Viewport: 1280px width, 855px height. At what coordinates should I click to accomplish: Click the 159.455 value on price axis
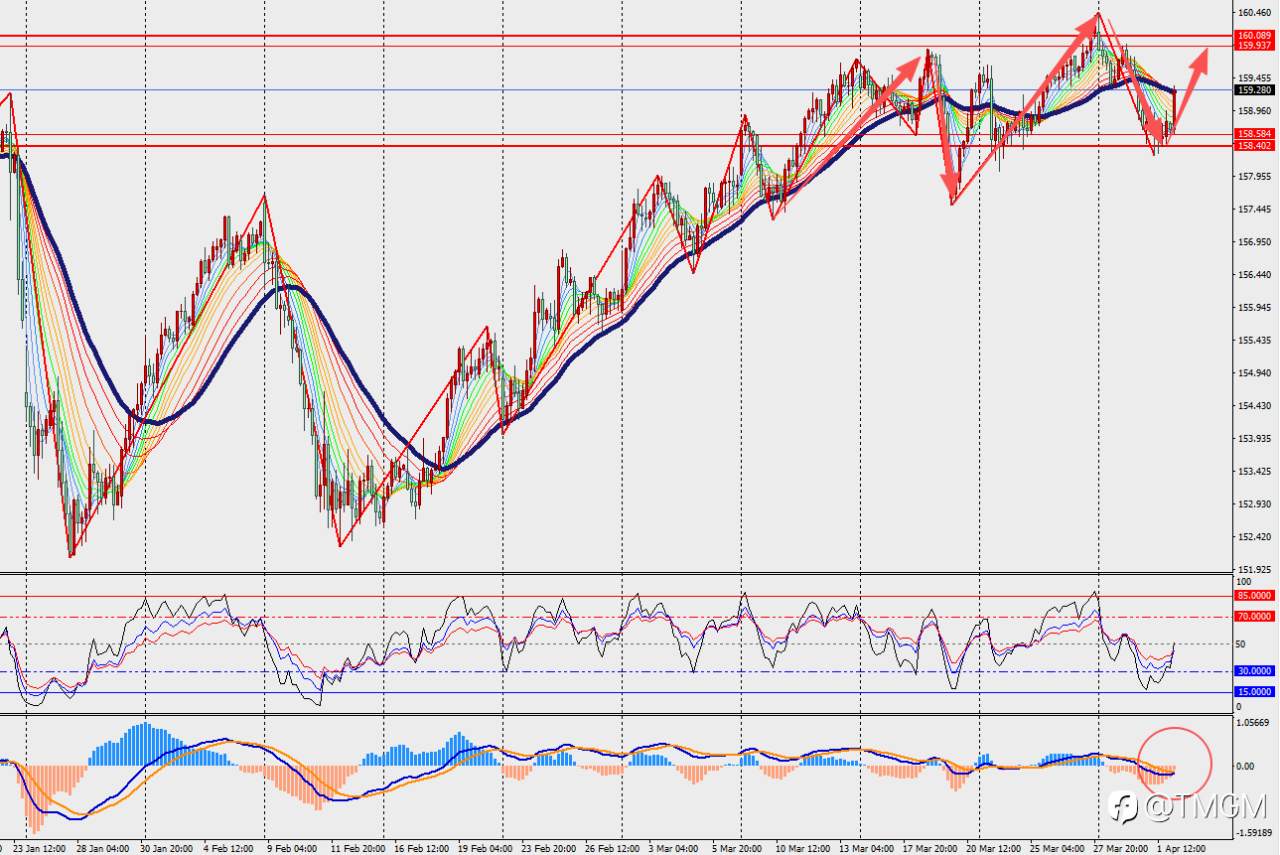(1254, 78)
